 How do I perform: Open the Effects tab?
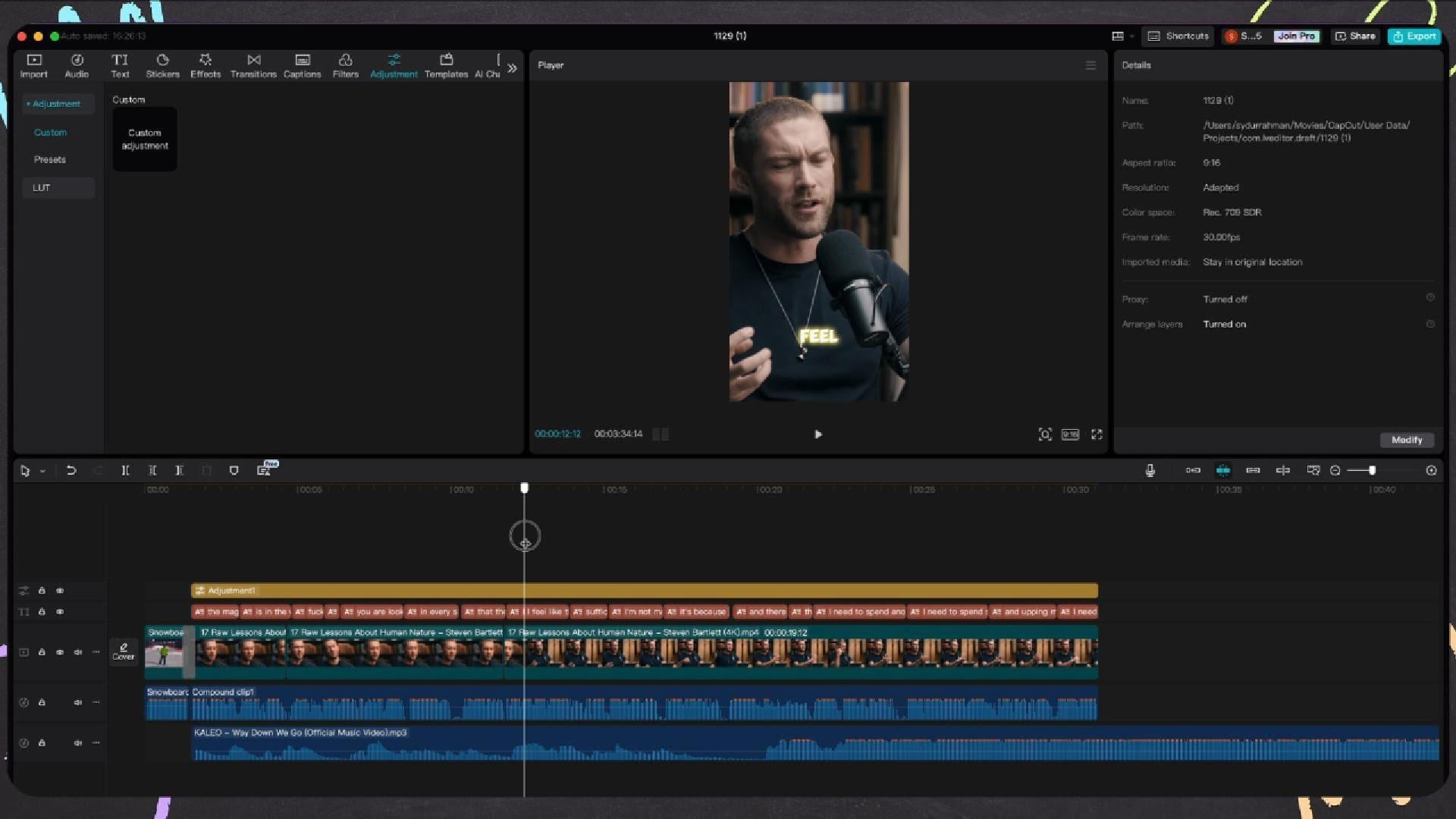point(206,66)
